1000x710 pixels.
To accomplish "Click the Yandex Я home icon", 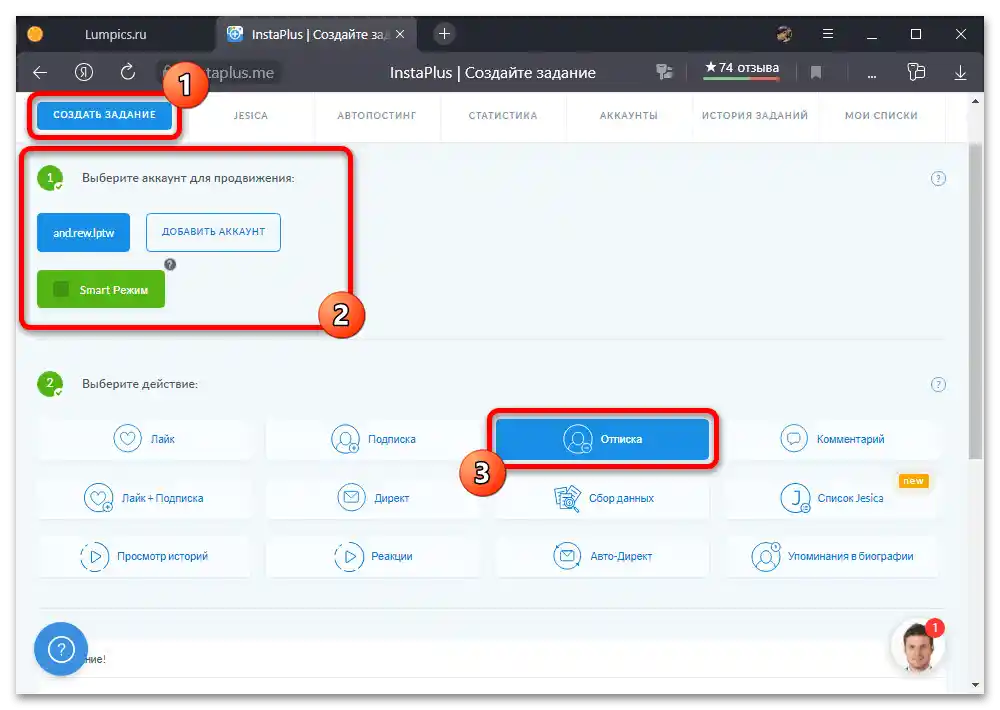I will point(84,72).
